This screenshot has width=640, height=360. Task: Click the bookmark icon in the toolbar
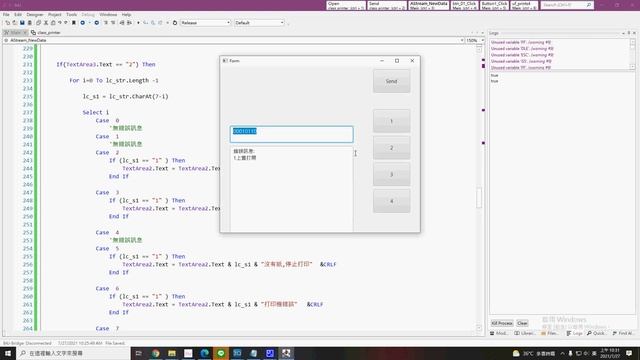[x=74, y=23]
